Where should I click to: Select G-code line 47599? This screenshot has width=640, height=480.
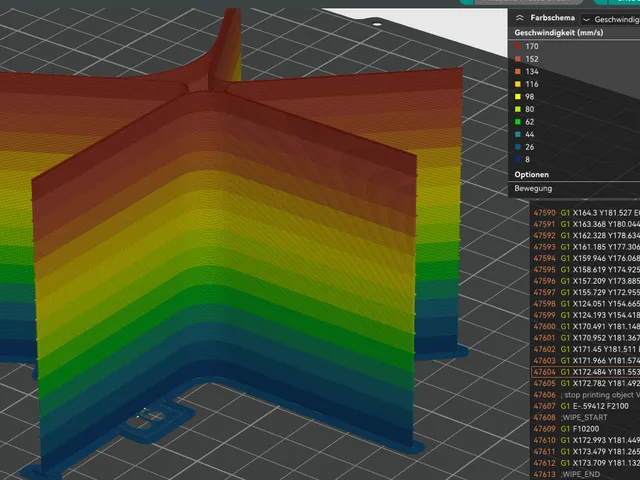[x=586, y=315]
